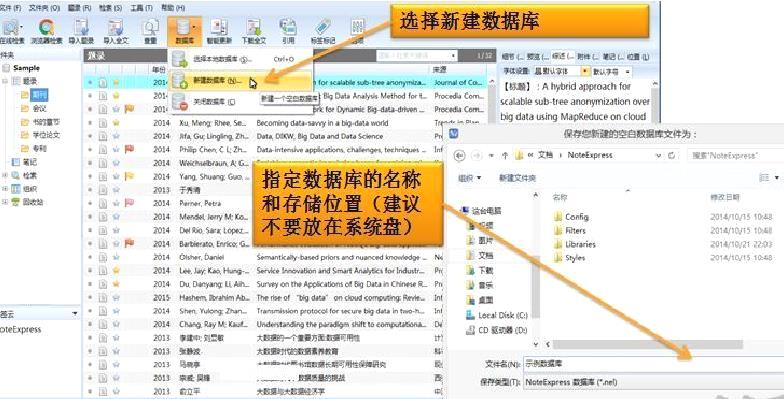Select the 导入题录 import records icon
Image resolution: width=784 pixels, height=399 pixels.
[x=82, y=31]
